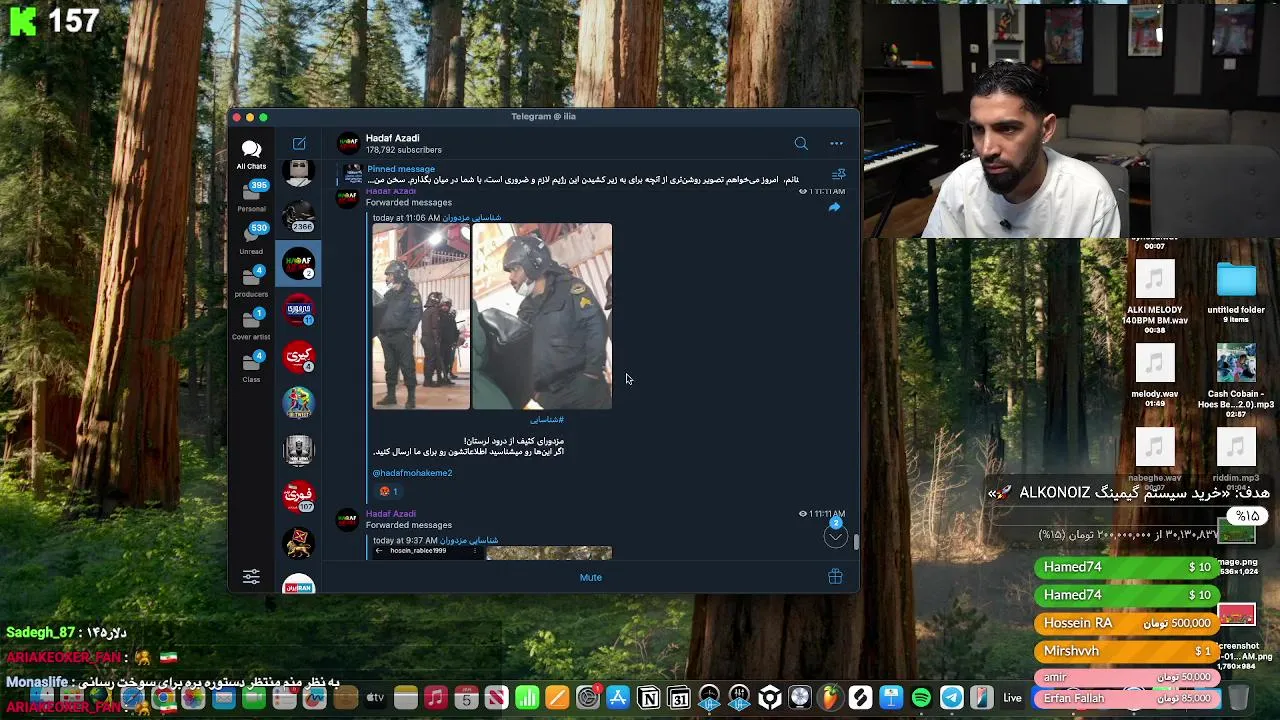This screenshot has height=720, width=1280.
Task: Click the %15 donation goal progress indicator
Action: tap(1247, 516)
